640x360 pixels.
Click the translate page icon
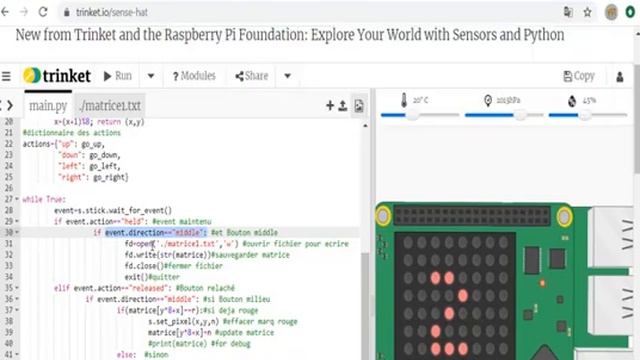coord(568,12)
